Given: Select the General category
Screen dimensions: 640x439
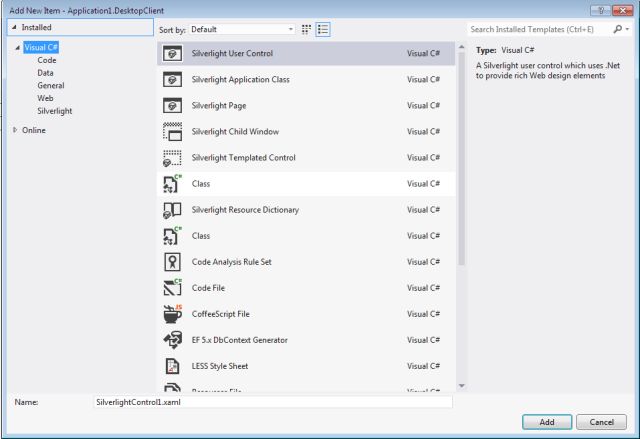Looking at the screenshot, I should (51, 85).
